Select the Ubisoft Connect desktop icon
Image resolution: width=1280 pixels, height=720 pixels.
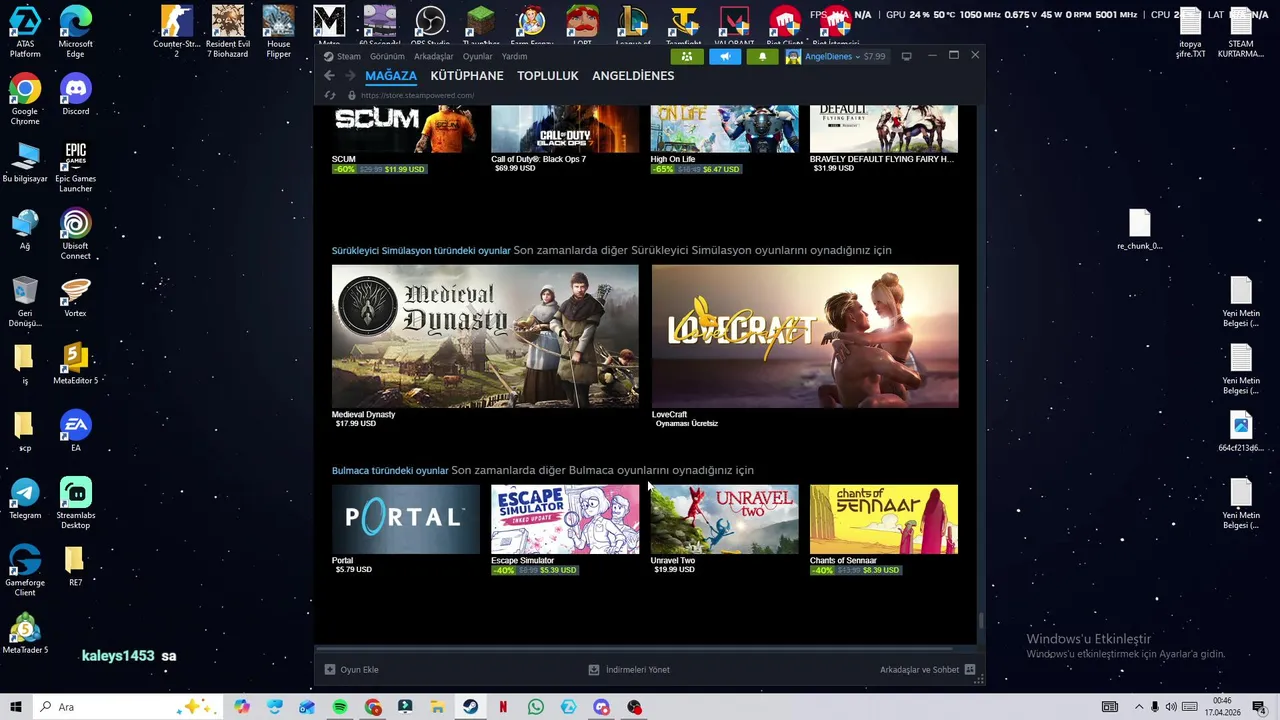[x=76, y=235]
